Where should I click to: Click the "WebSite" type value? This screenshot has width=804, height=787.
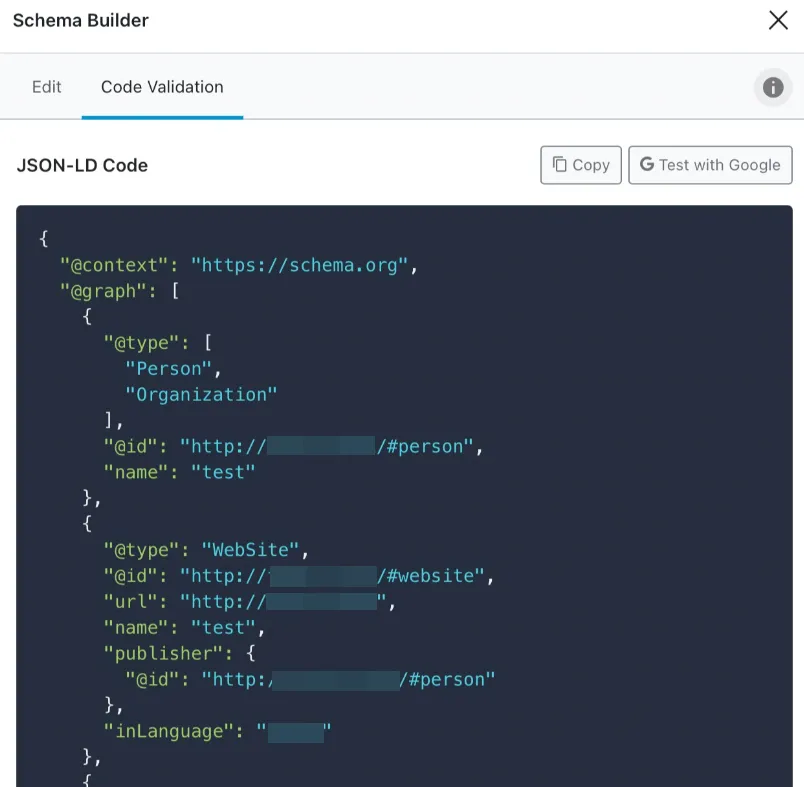[x=250, y=550]
